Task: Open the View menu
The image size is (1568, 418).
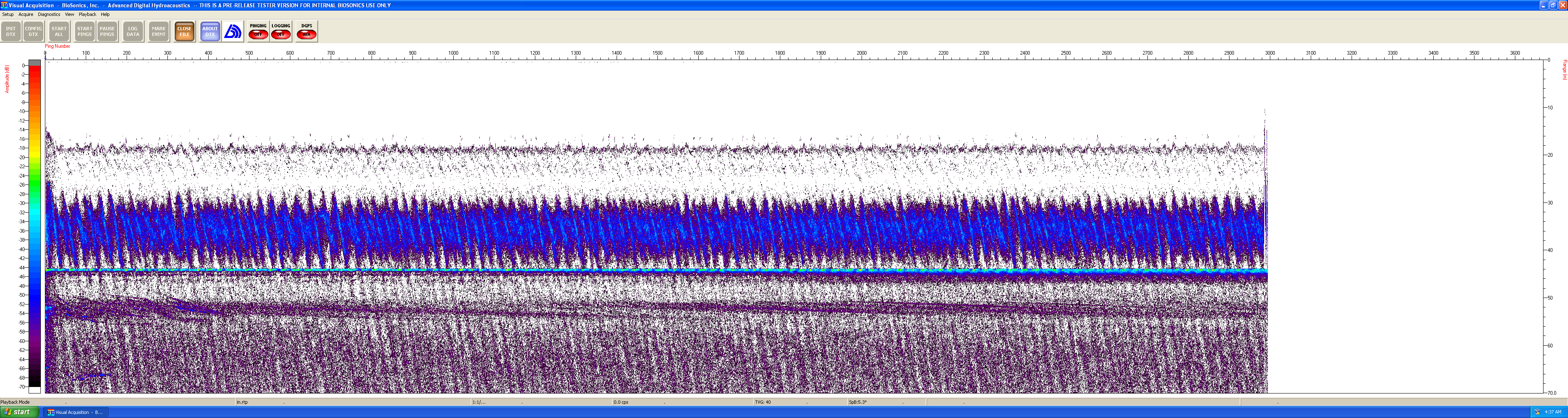Action: tap(69, 14)
